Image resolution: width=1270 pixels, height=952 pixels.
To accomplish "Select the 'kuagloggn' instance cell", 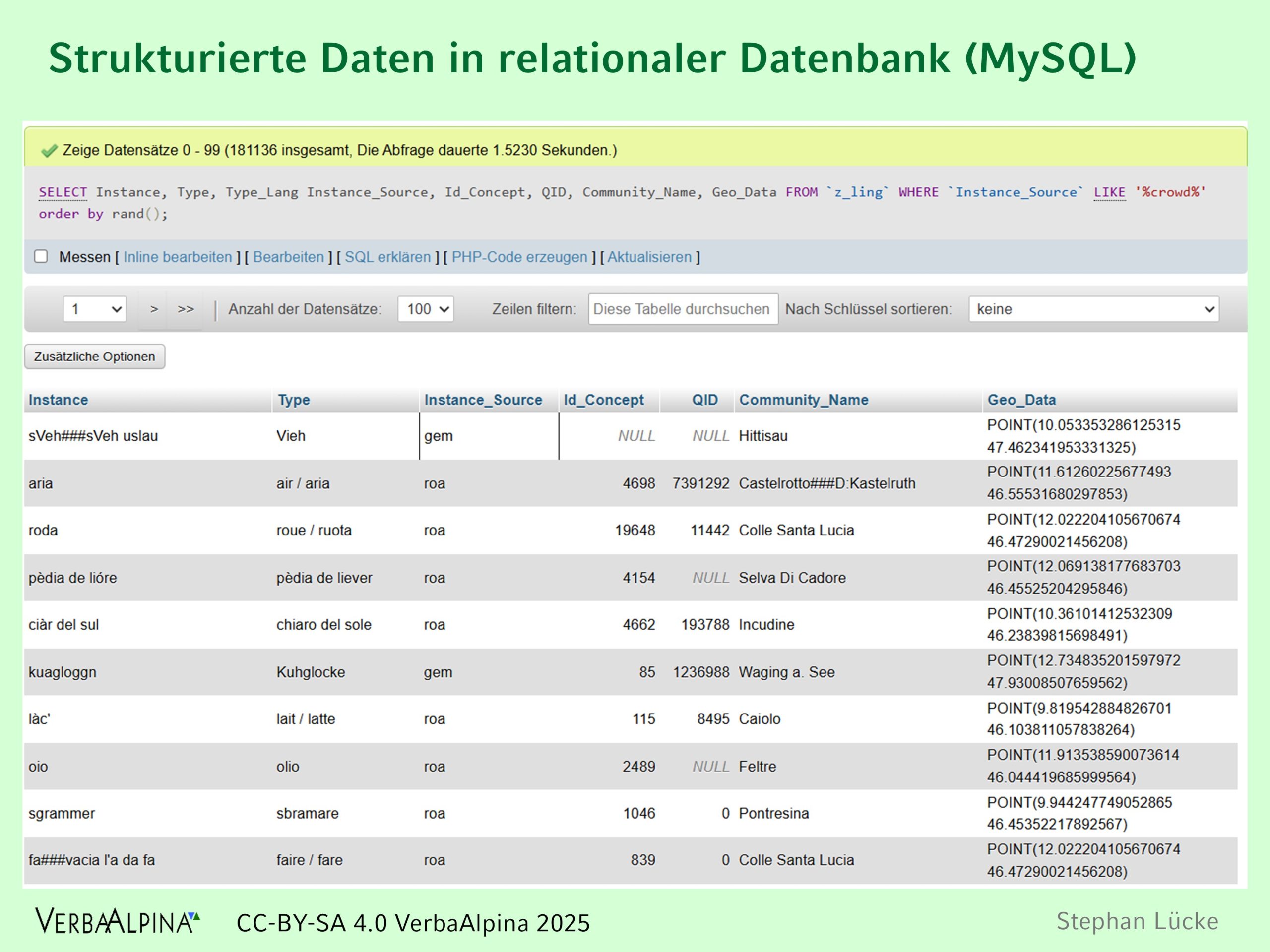I will tap(147, 672).
